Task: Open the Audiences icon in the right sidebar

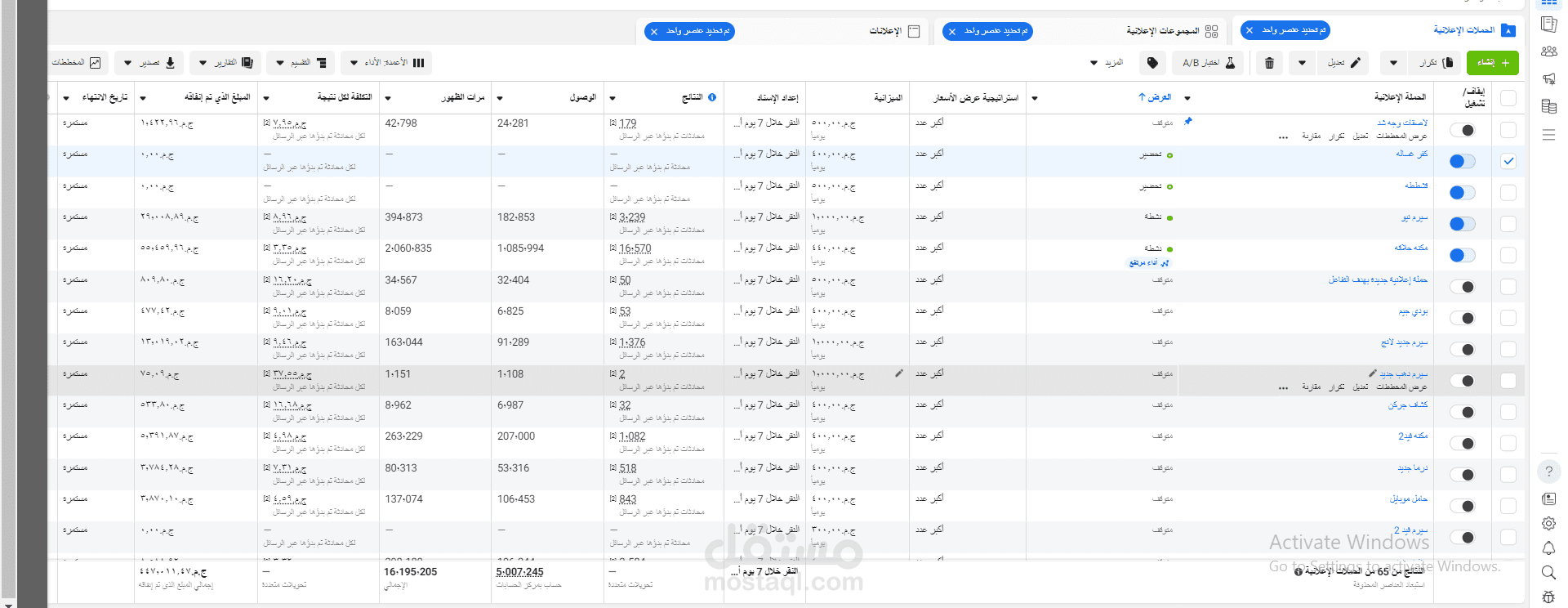Action: coord(1548,51)
